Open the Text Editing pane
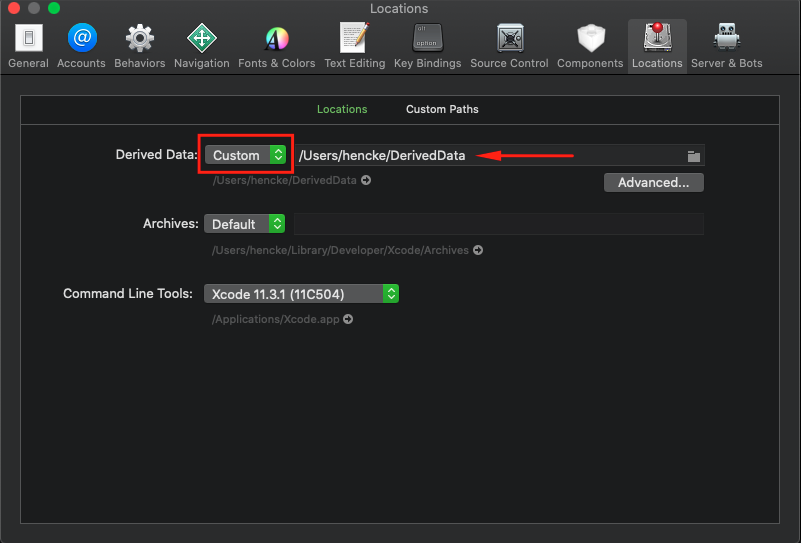The height and width of the screenshot is (543, 801). 355,46
